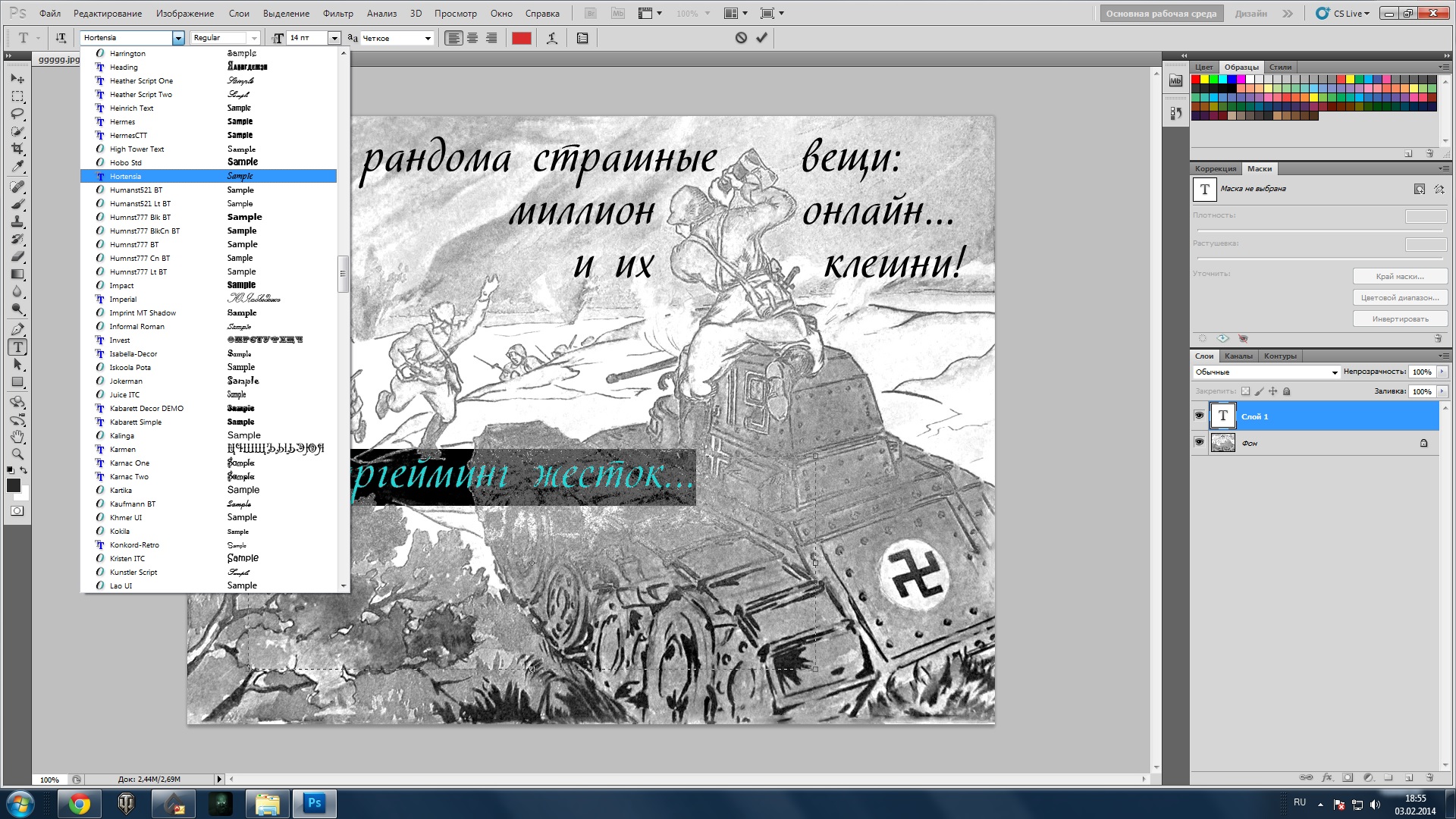The image size is (1456, 819).
Task: Cancel current edits with the circle-slash icon
Action: click(x=741, y=38)
